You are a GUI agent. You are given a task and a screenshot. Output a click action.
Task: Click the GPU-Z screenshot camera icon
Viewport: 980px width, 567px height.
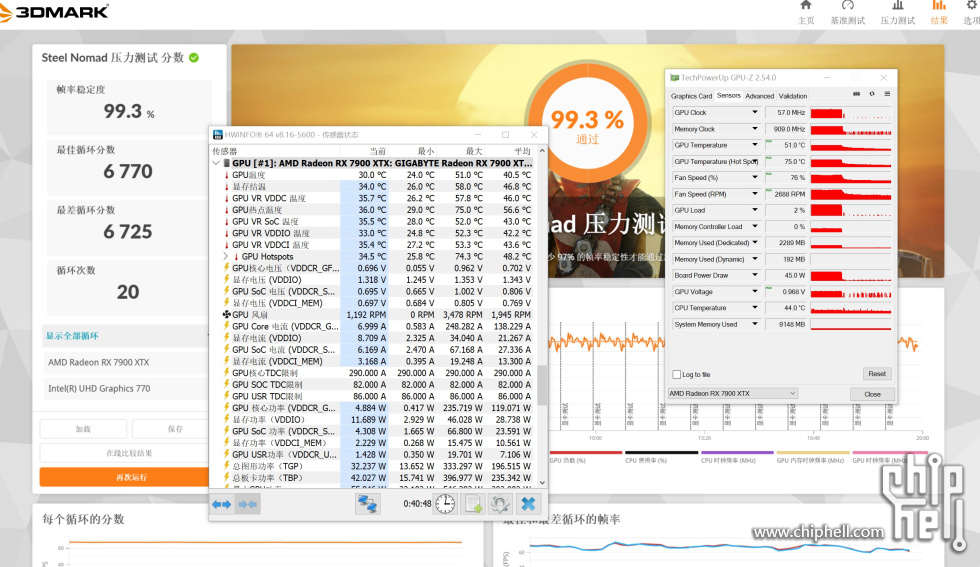(x=856, y=94)
